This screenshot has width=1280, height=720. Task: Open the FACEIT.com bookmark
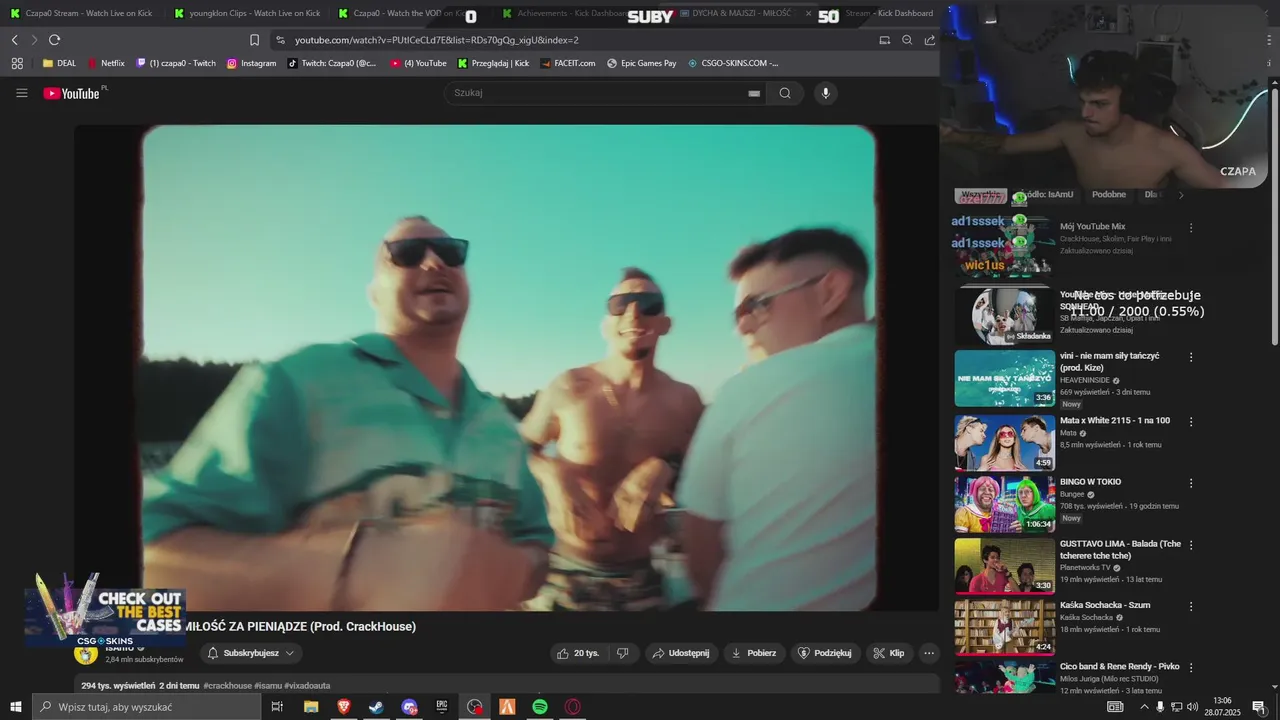tap(568, 63)
